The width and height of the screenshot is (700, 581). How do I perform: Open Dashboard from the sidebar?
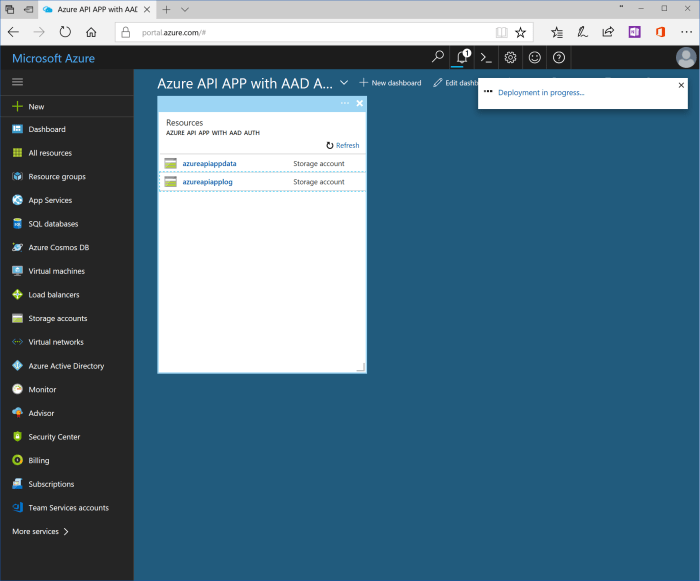coord(47,129)
